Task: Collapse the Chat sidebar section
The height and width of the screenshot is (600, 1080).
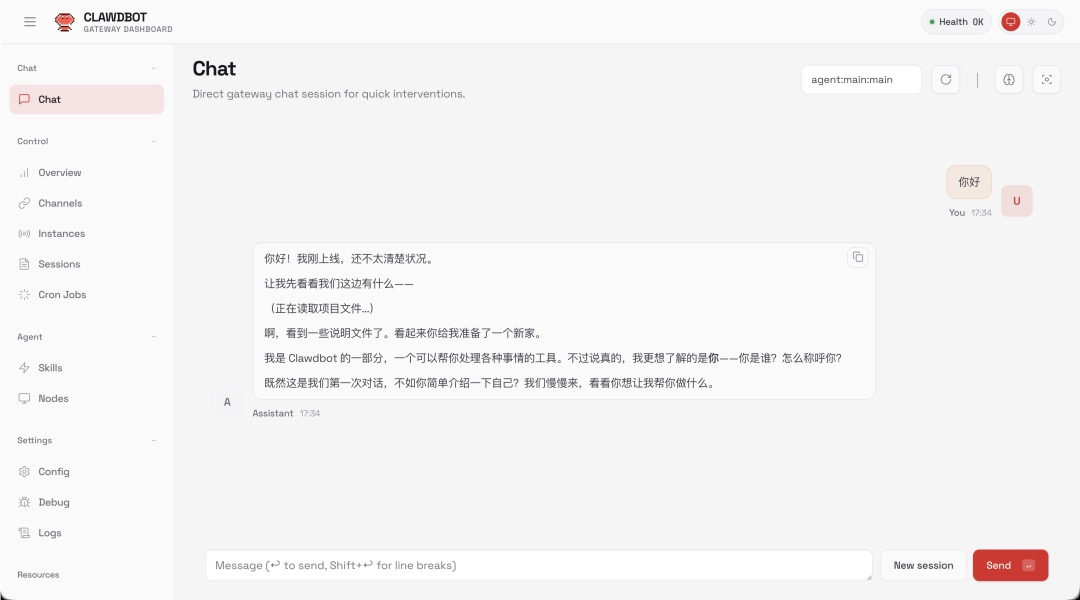Action: click(x=153, y=68)
